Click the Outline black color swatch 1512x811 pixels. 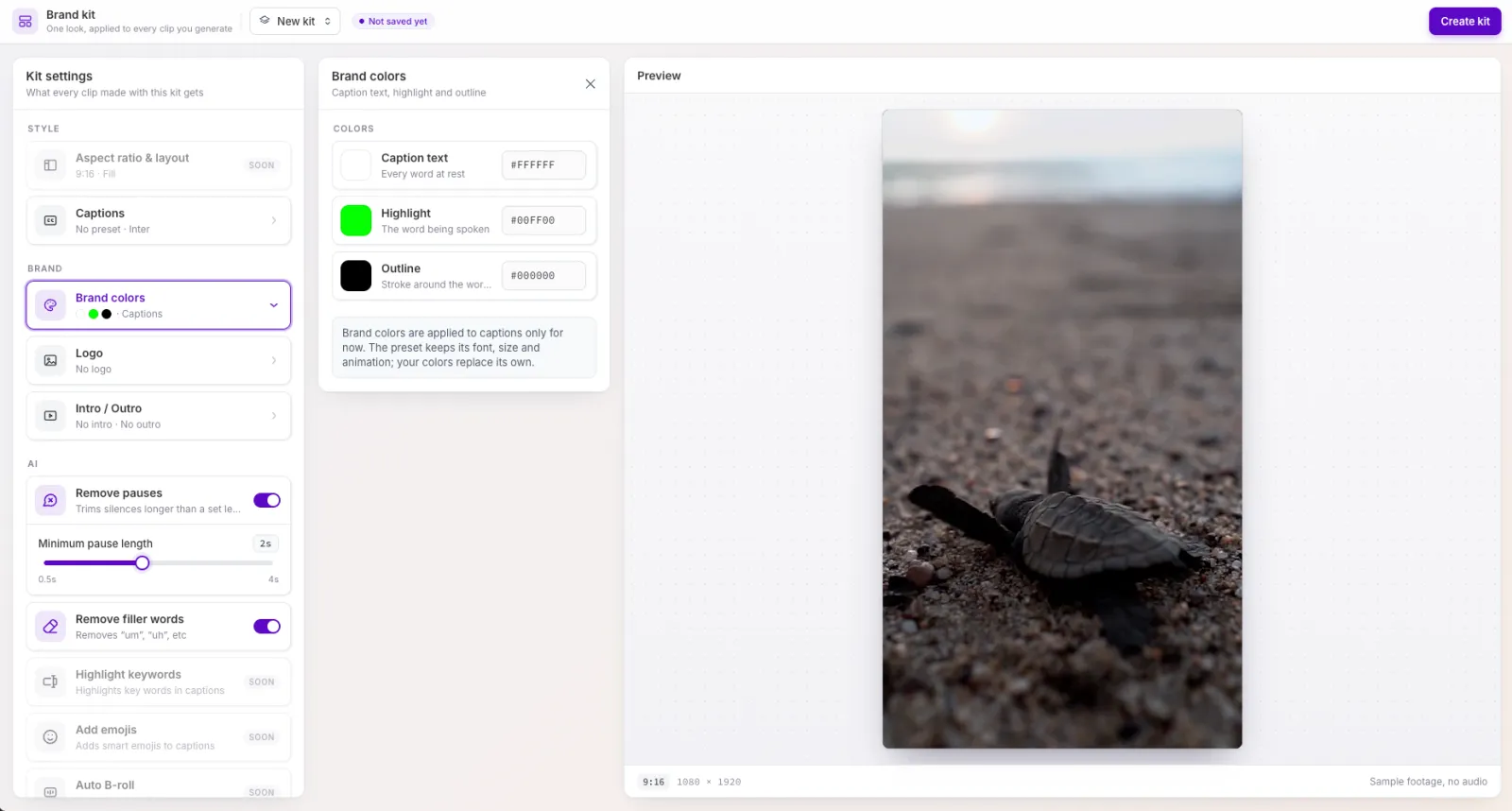356,276
